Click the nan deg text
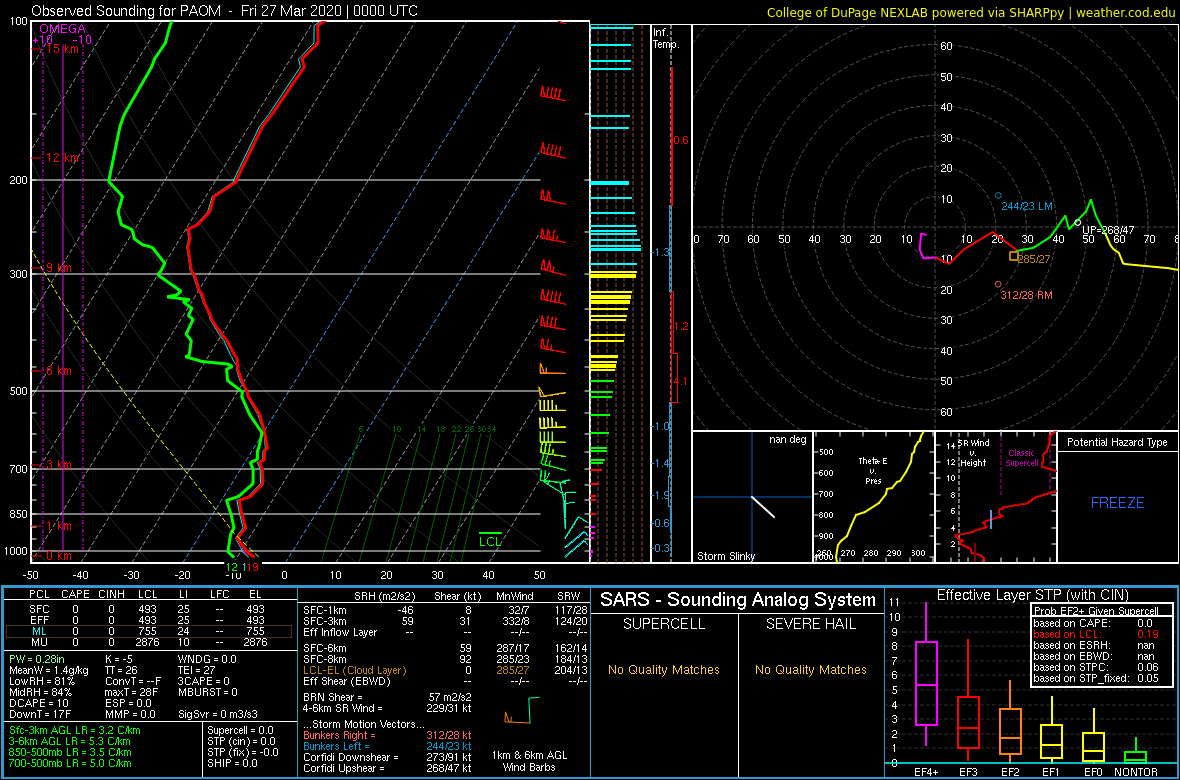The width and height of the screenshot is (1180, 780). point(786,440)
